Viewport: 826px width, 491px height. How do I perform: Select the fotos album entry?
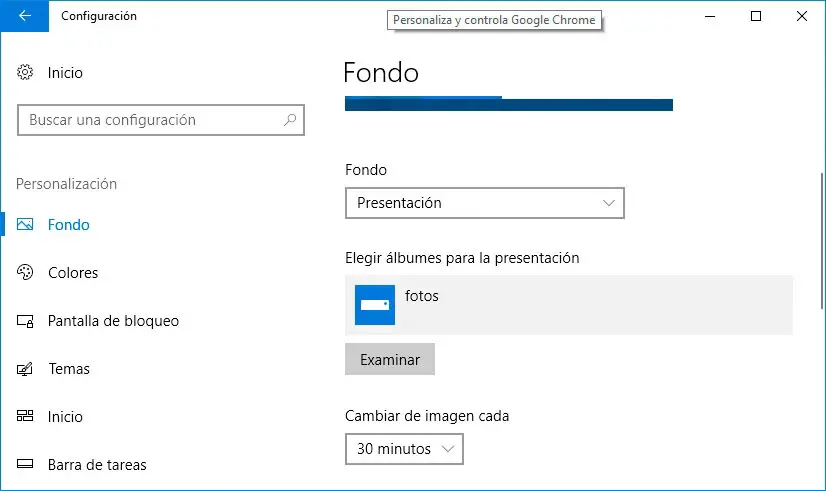tap(568, 305)
